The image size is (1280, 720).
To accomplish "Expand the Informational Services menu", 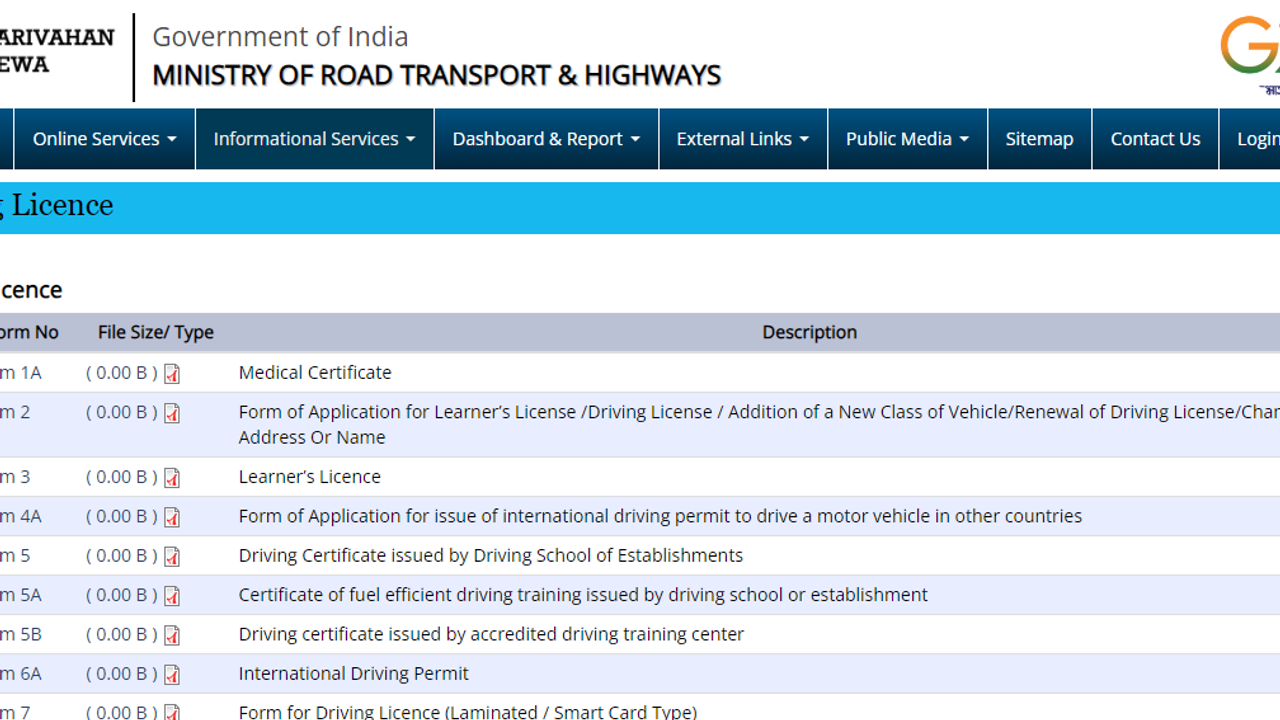I will pyautogui.click(x=313, y=139).
